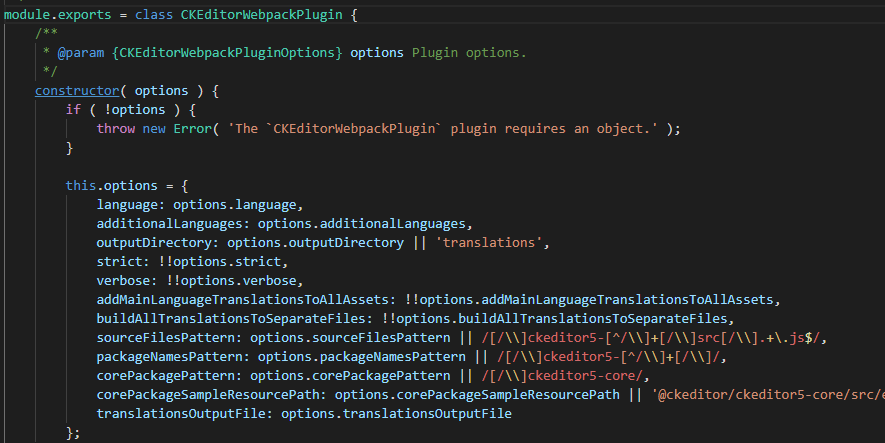Screen dimensions: 885x443
Task: Click 'options.outputDirectory' value
Action: [x=316, y=243]
